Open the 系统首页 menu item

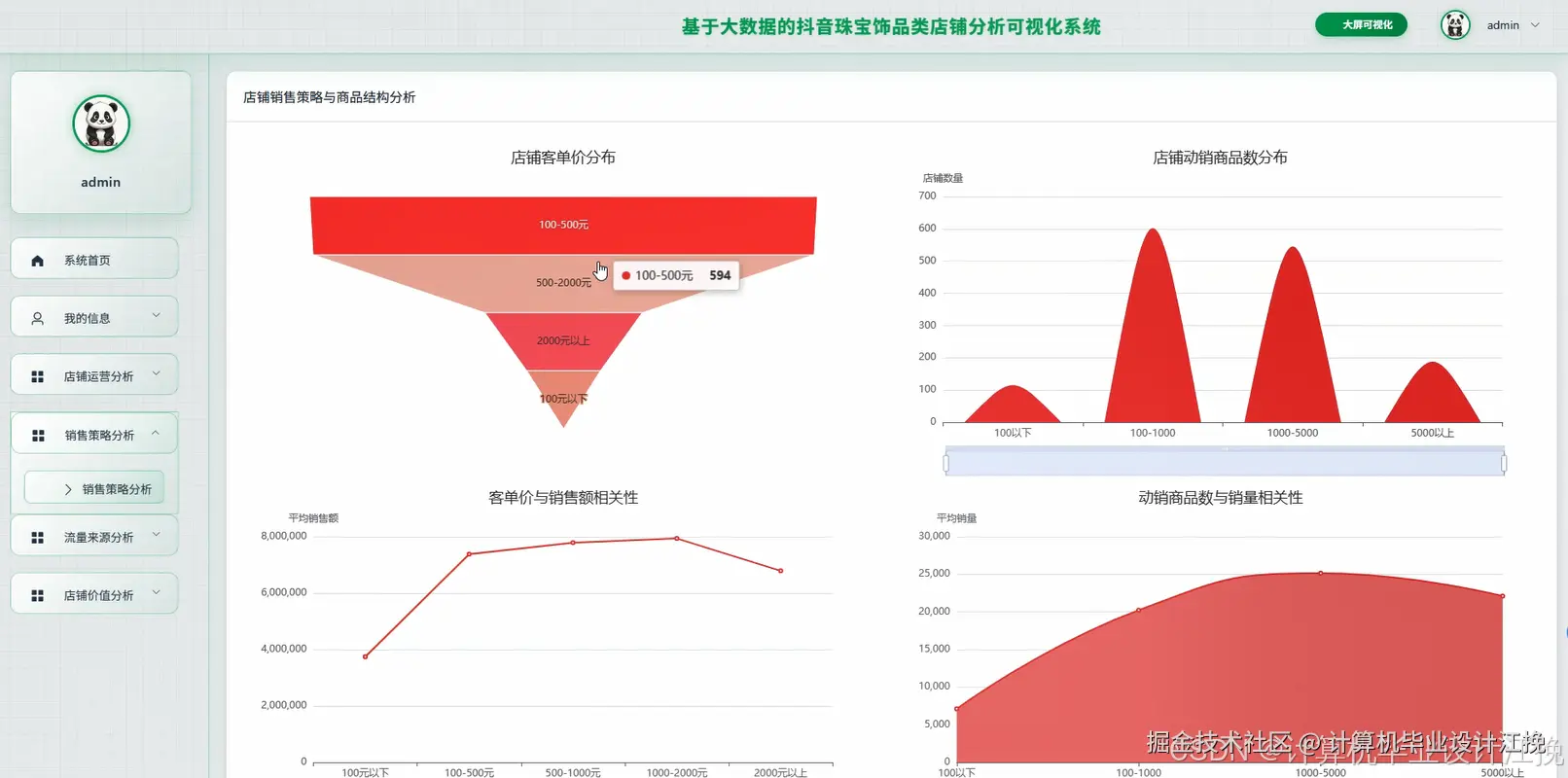(x=94, y=259)
